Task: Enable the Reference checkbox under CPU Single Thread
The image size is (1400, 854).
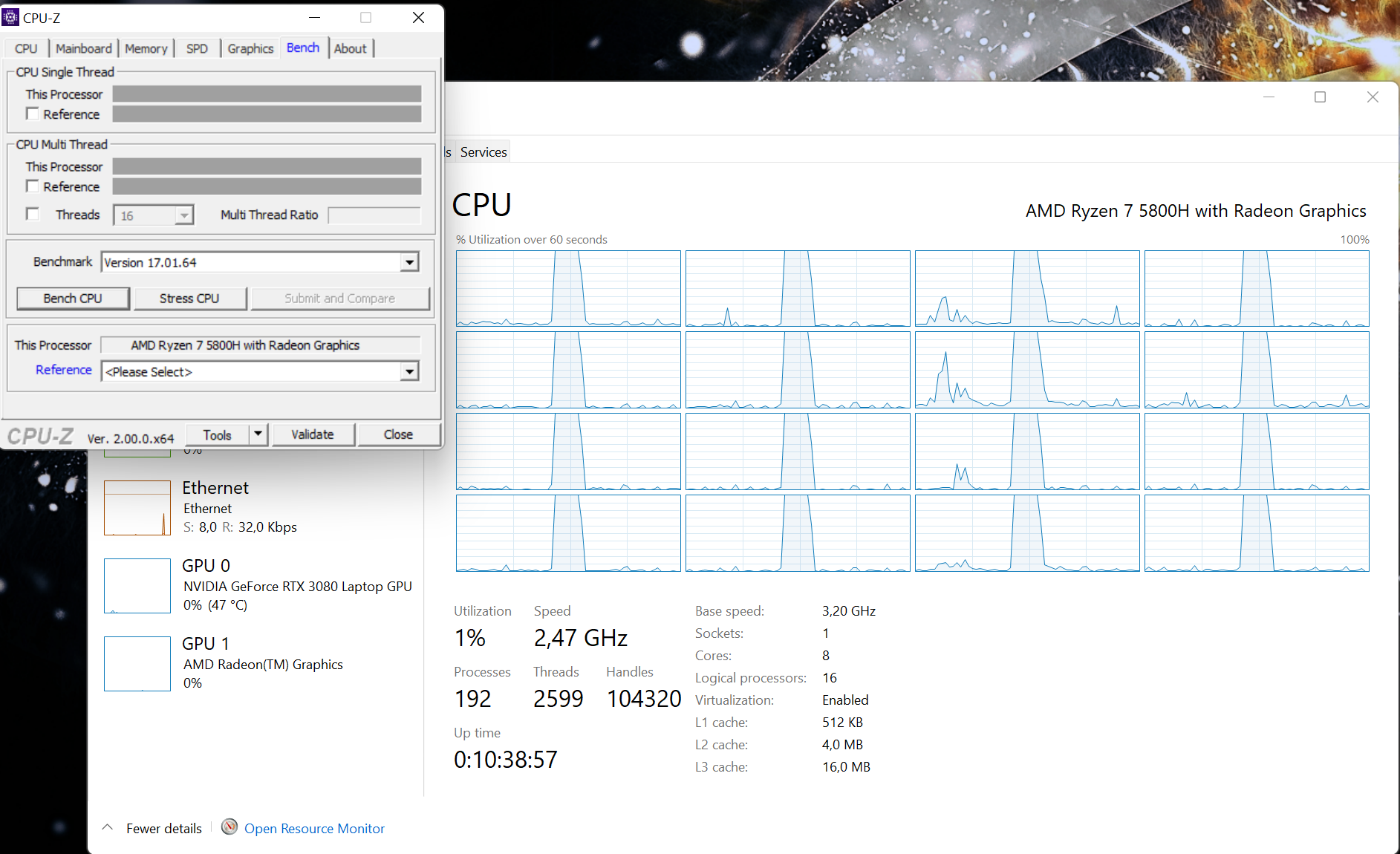Action: tap(33, 114)
